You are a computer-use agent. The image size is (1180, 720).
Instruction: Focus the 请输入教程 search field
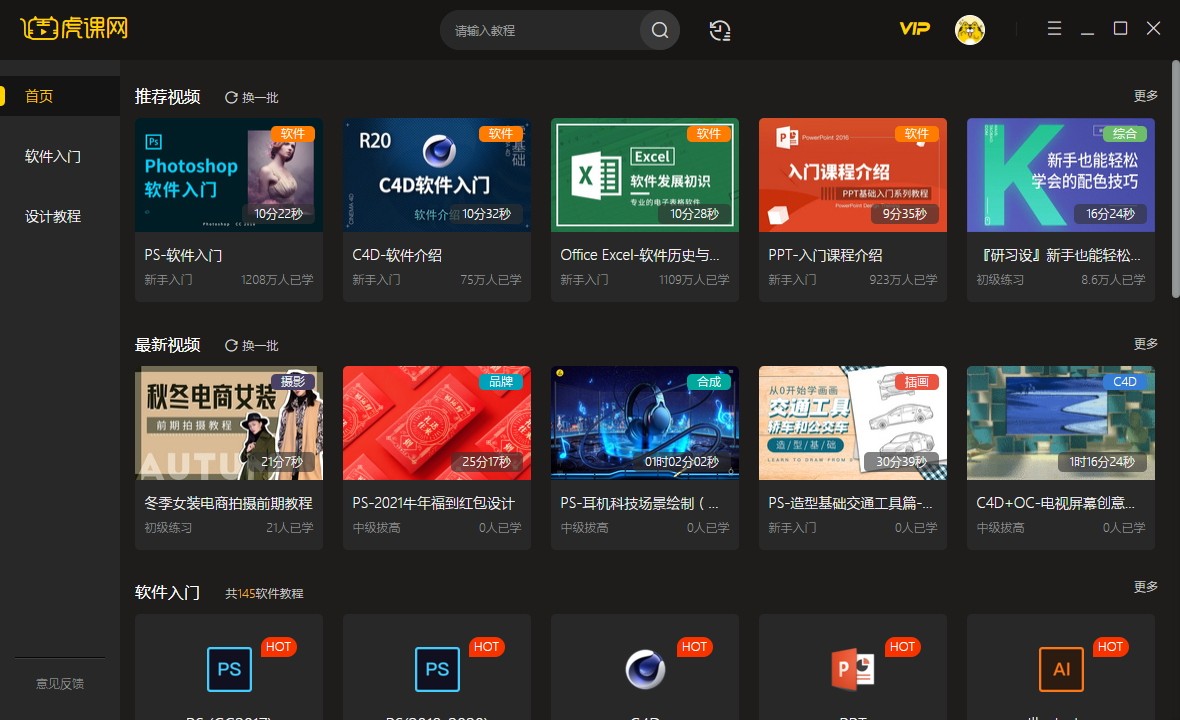(540, 30)
